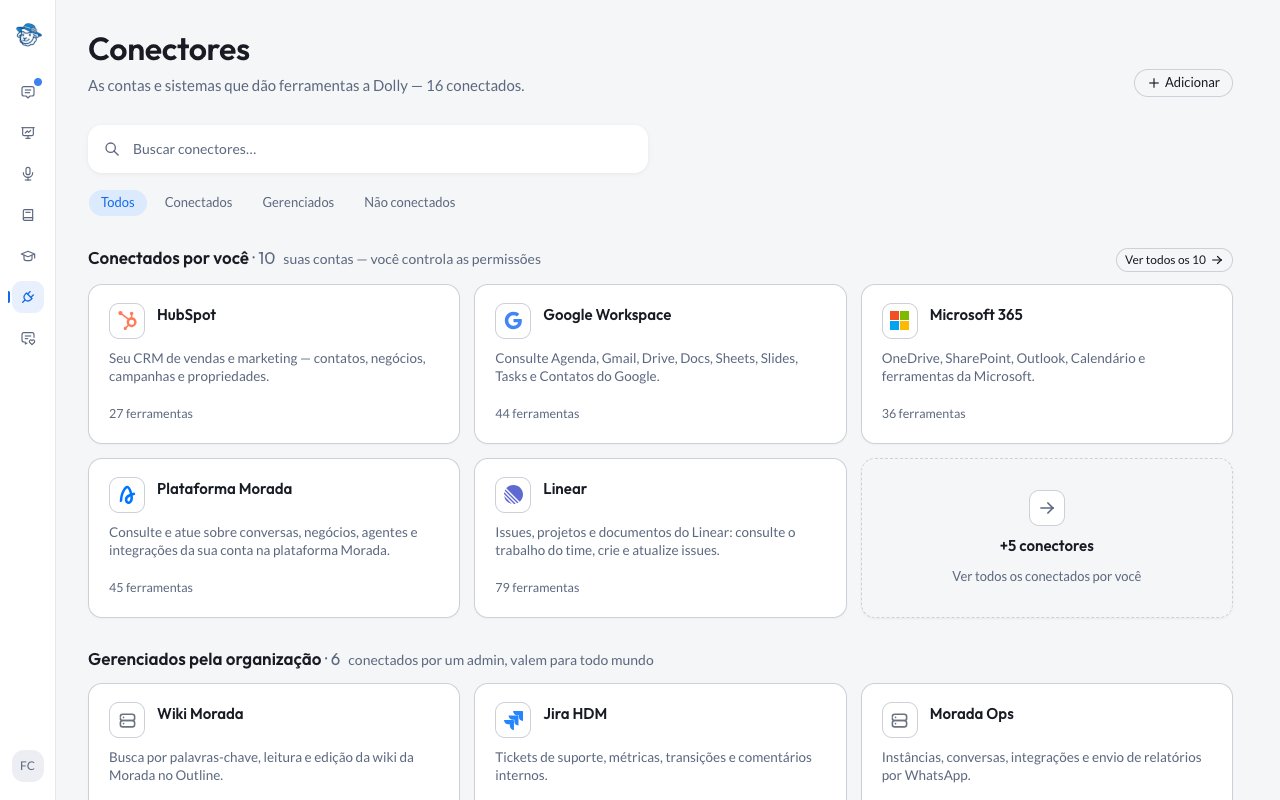Click the Morada Ops description "Instâncias, conversas"
The width and height of the screenshot is (1280, 800).
click(1042, 766)
